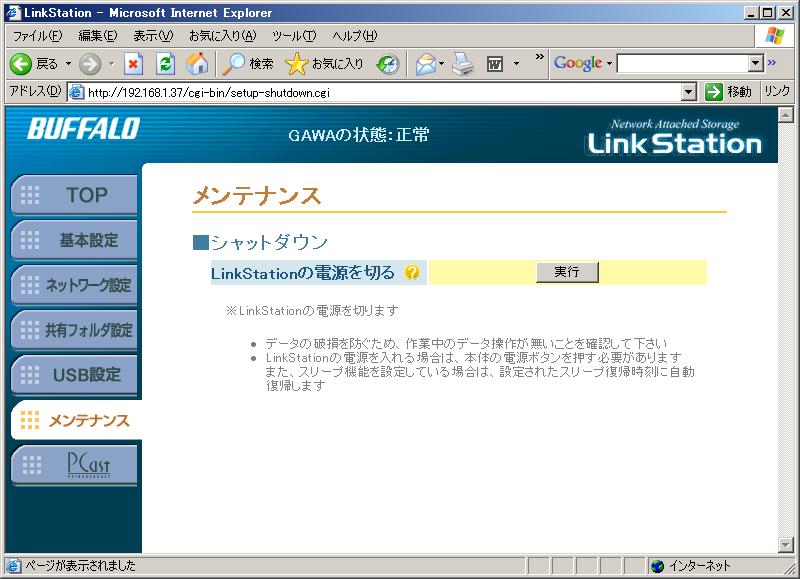Click the IE Forward arrow icon
The width and height of the screenshot is (800, 579).
click(90, 64)
